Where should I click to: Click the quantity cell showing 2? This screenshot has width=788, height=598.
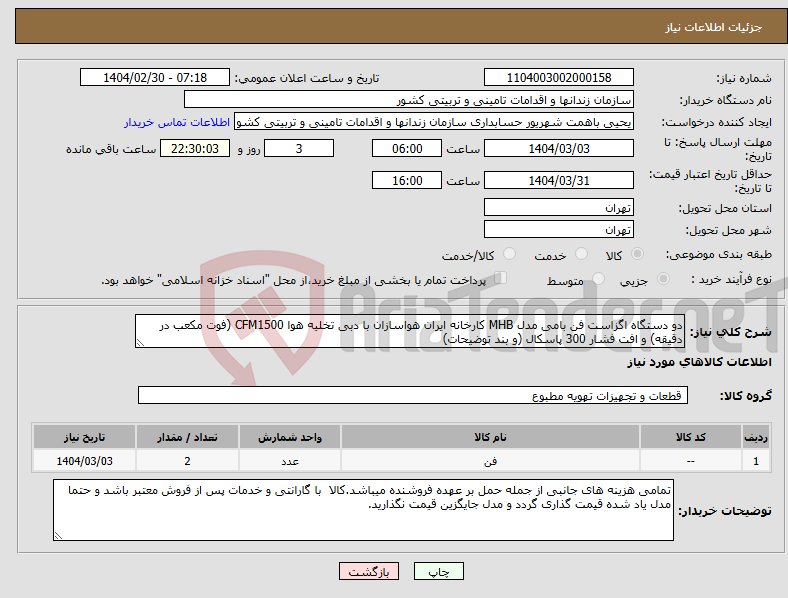pos(187,461)
